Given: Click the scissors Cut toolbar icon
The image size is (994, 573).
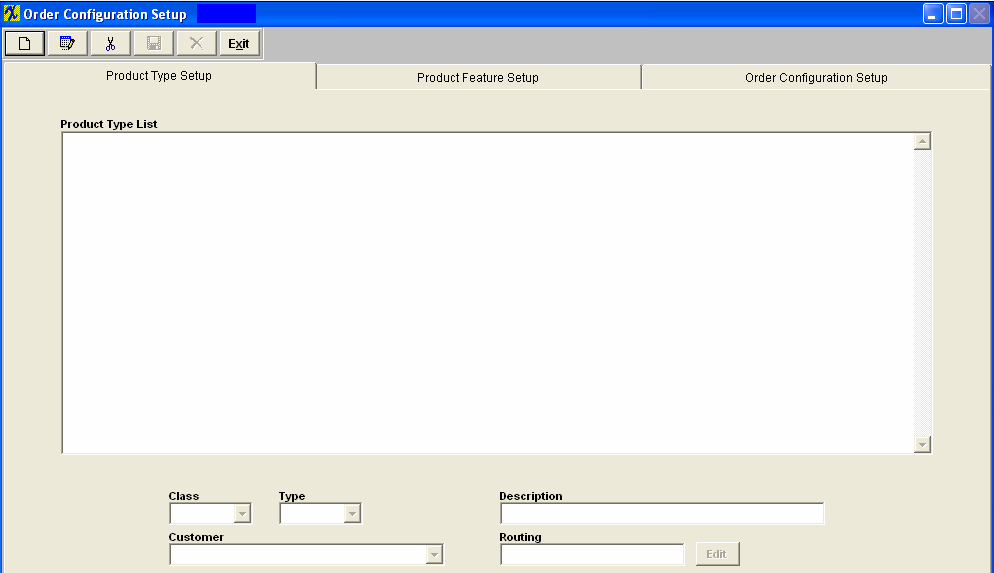Looking at the screenshot, I should [110, 44].
